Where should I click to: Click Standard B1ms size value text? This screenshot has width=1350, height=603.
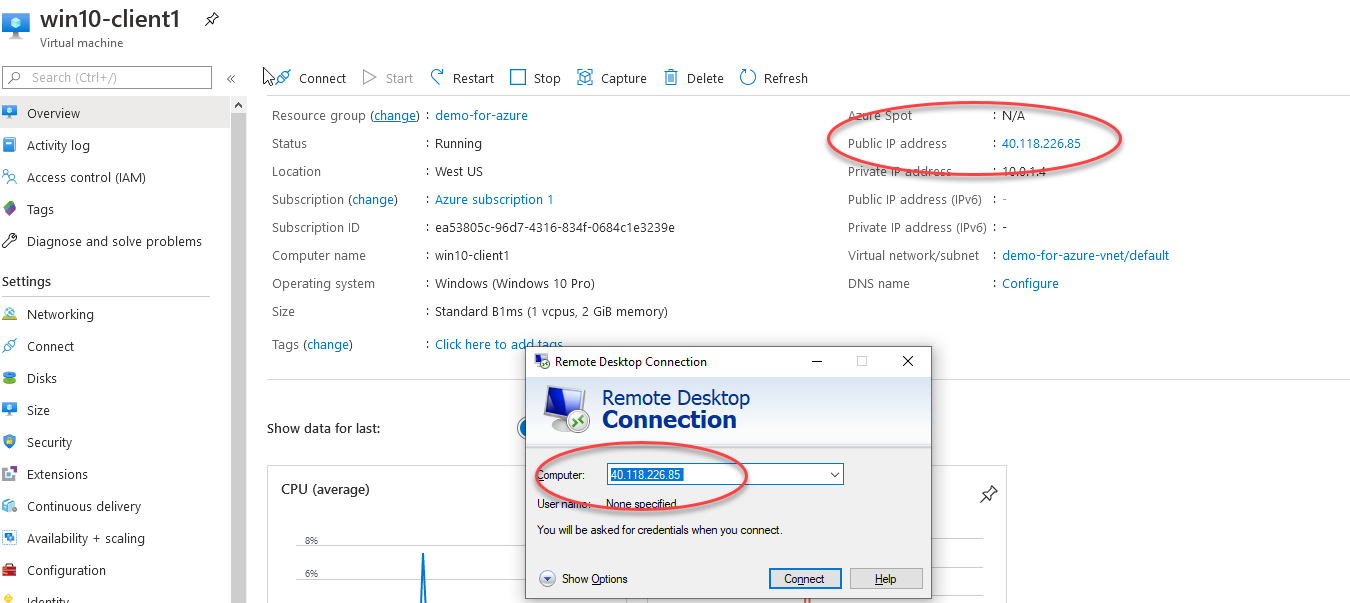coord(551,311)
